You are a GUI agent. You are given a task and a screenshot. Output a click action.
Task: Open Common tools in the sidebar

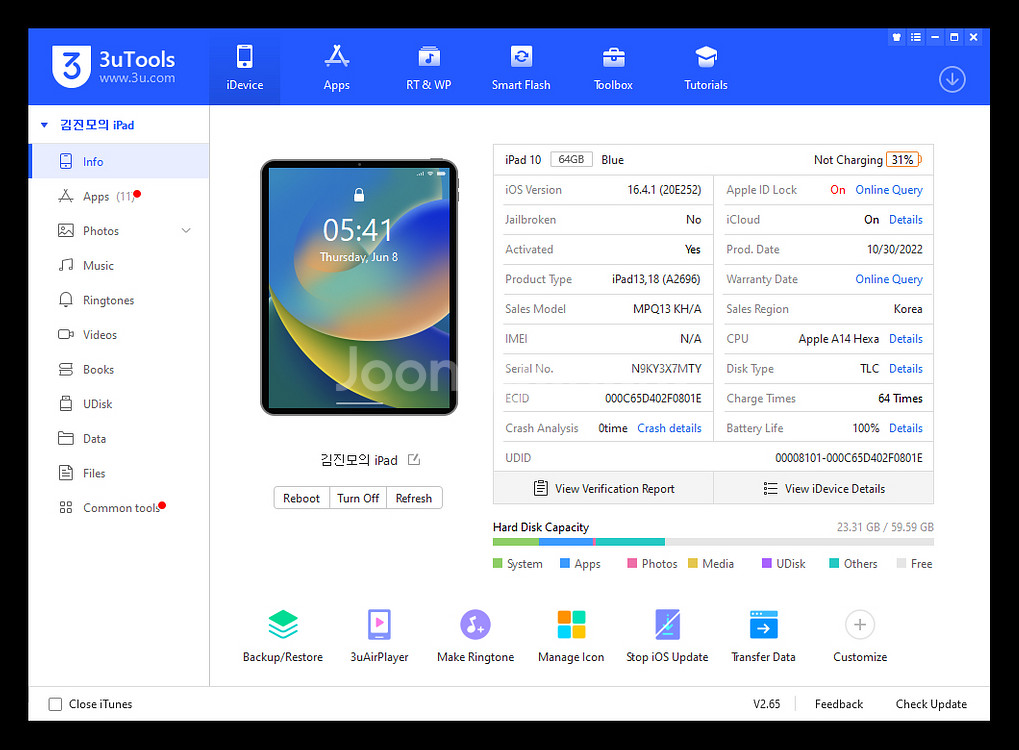point(120,508)
